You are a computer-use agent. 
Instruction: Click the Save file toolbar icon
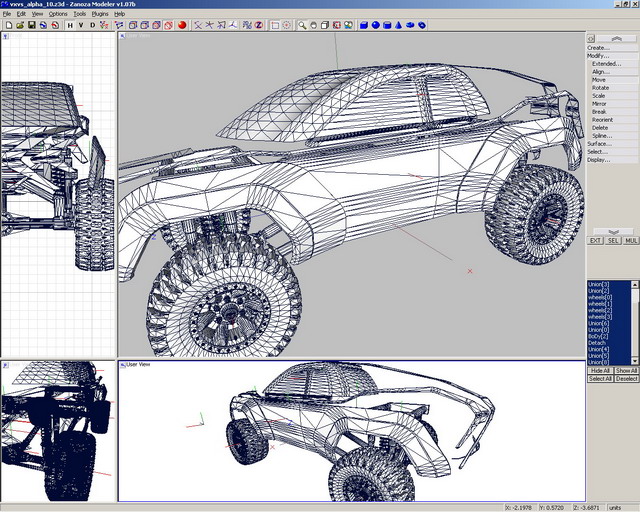click(32, 25)
